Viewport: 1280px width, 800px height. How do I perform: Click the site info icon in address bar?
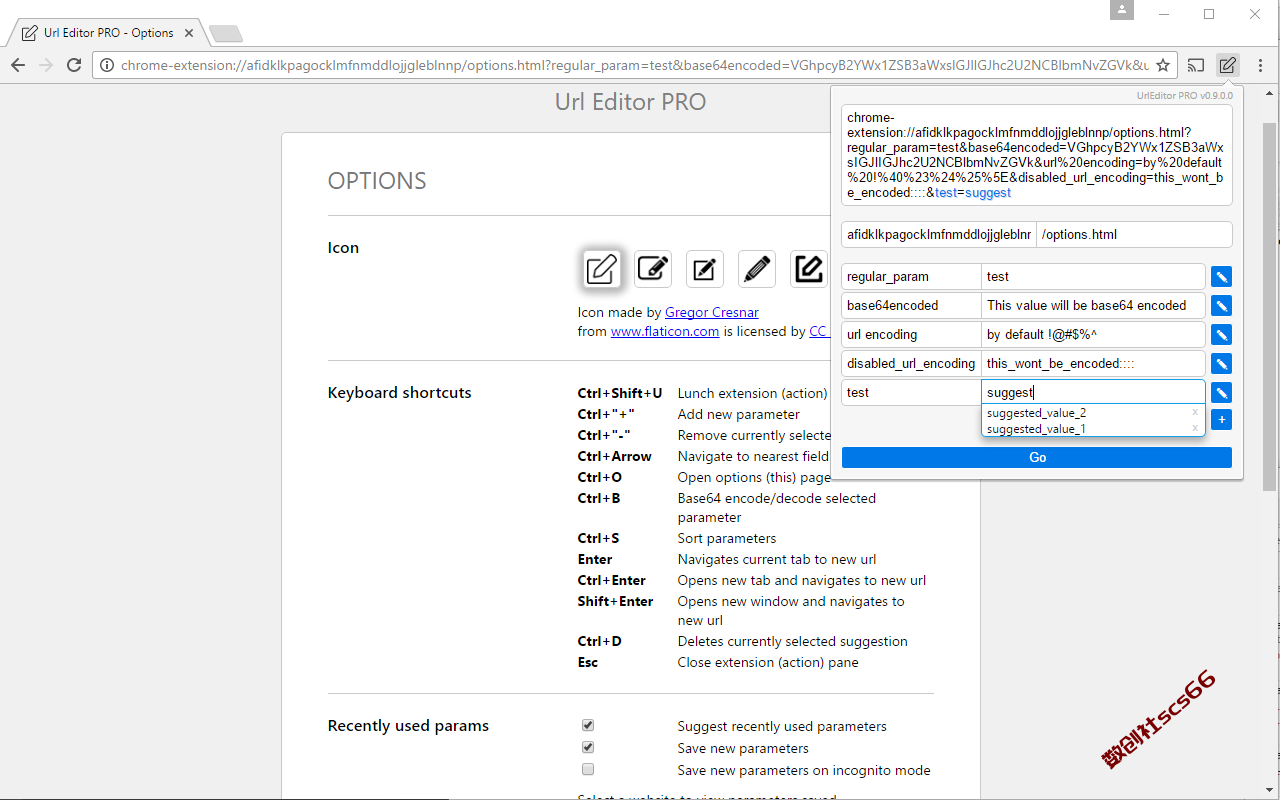point(108,65)
